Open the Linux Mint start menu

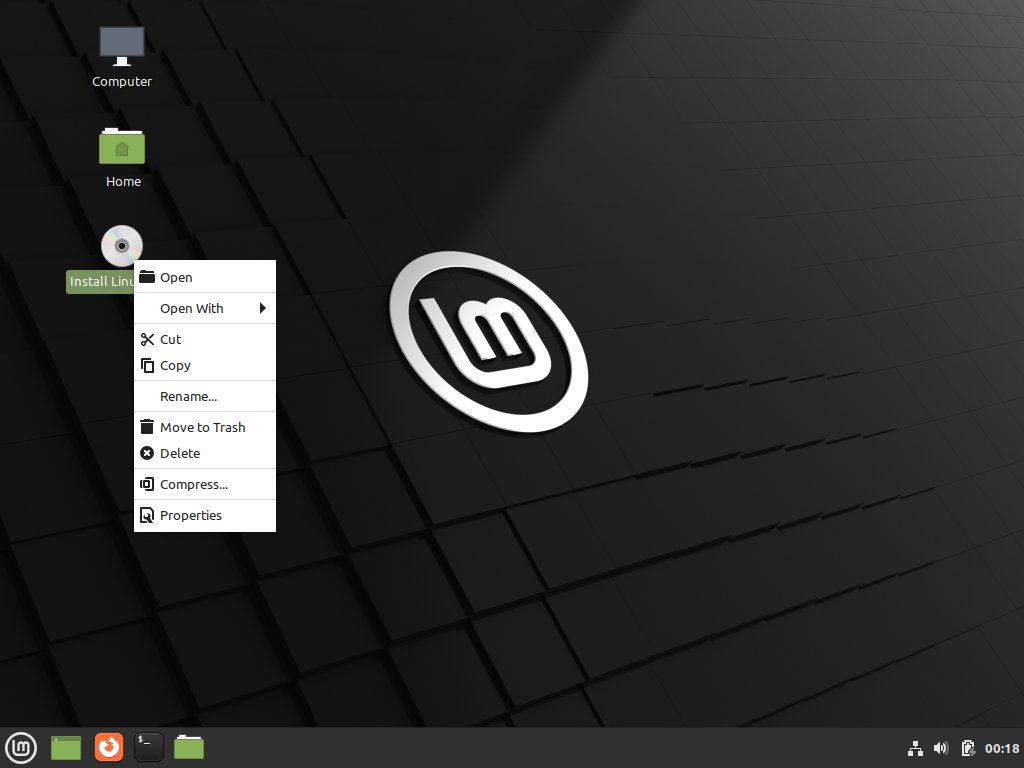[21, 748]
